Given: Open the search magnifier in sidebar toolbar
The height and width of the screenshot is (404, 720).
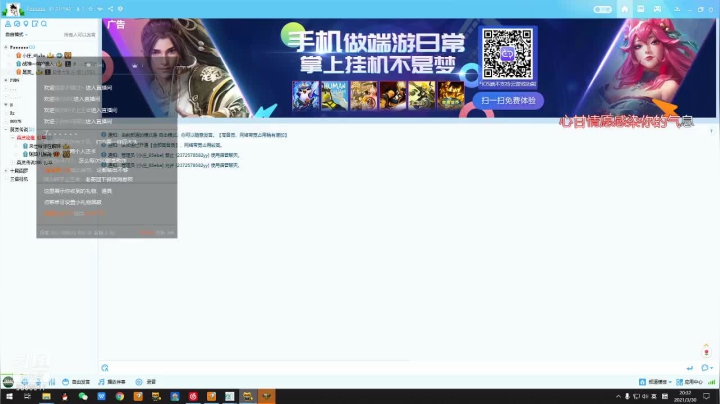Looking at the screenshot, I should [x=44, y=24].
